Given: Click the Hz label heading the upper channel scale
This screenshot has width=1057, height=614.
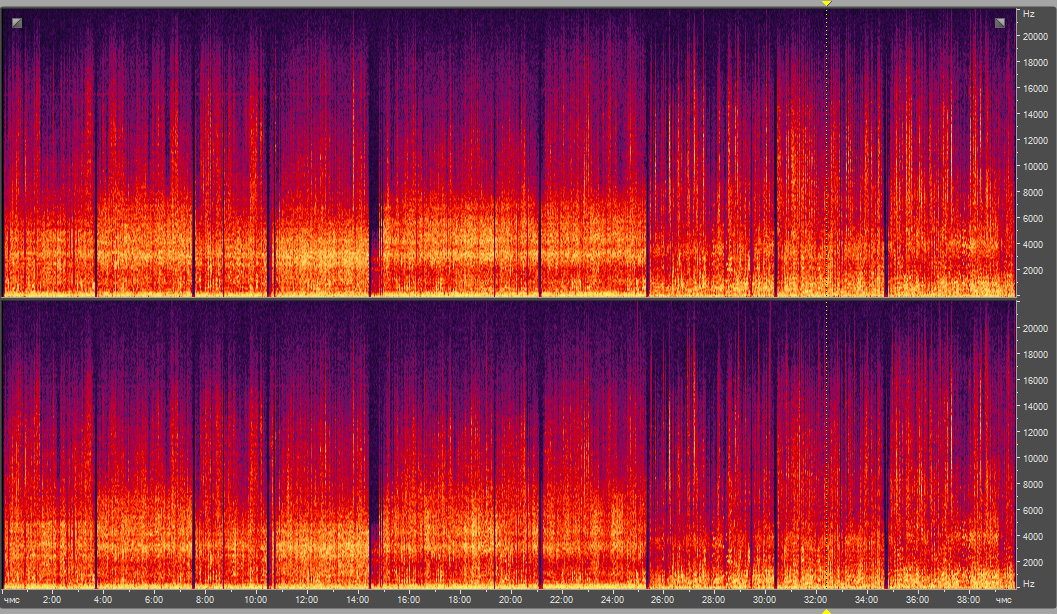Looking at the screenshot, I should 1029,13.
